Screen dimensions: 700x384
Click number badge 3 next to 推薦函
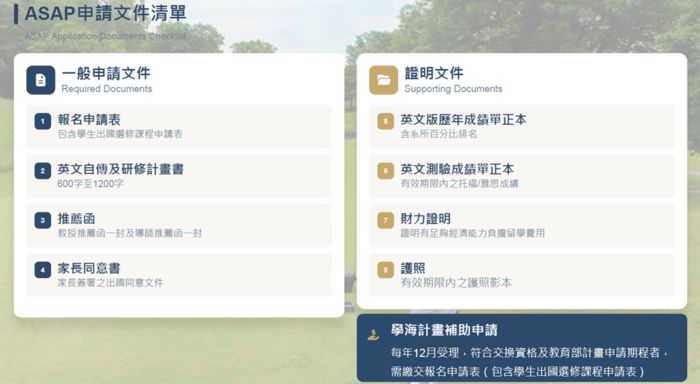43,220
